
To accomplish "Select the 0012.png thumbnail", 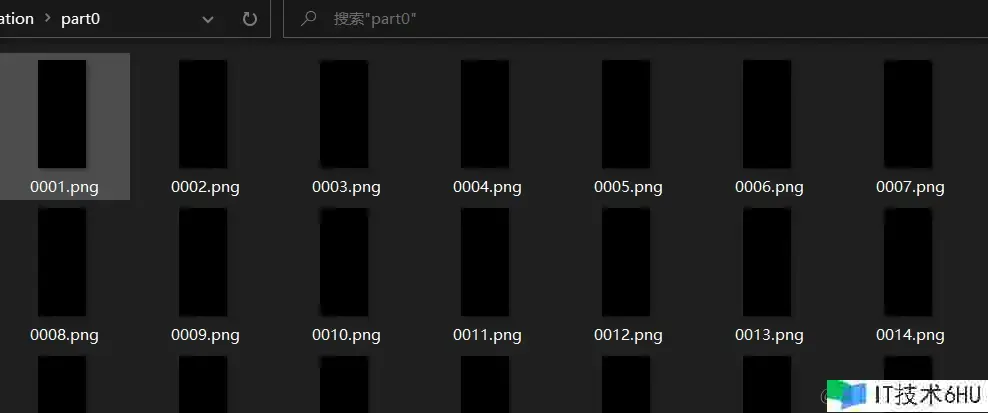I will pos(626,262).
